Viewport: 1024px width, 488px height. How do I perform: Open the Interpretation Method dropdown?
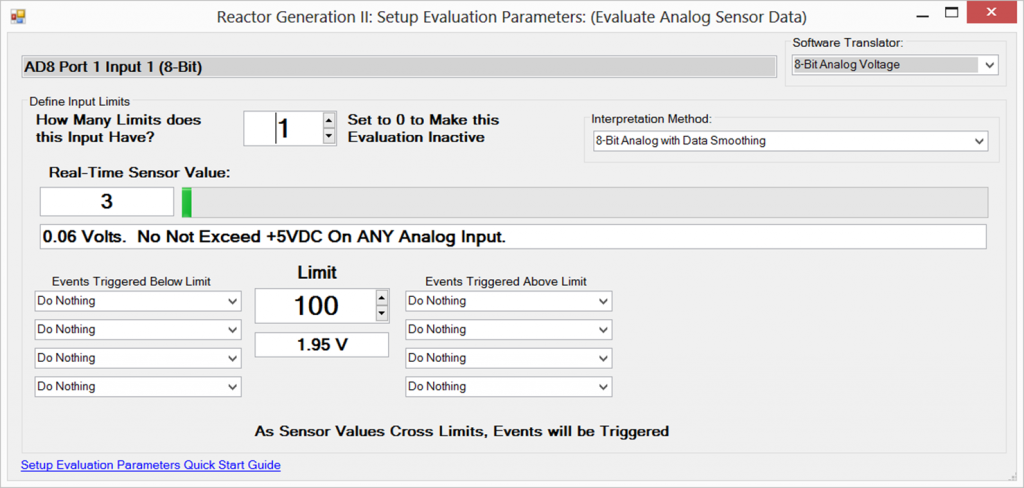click(x=791, y=140)
